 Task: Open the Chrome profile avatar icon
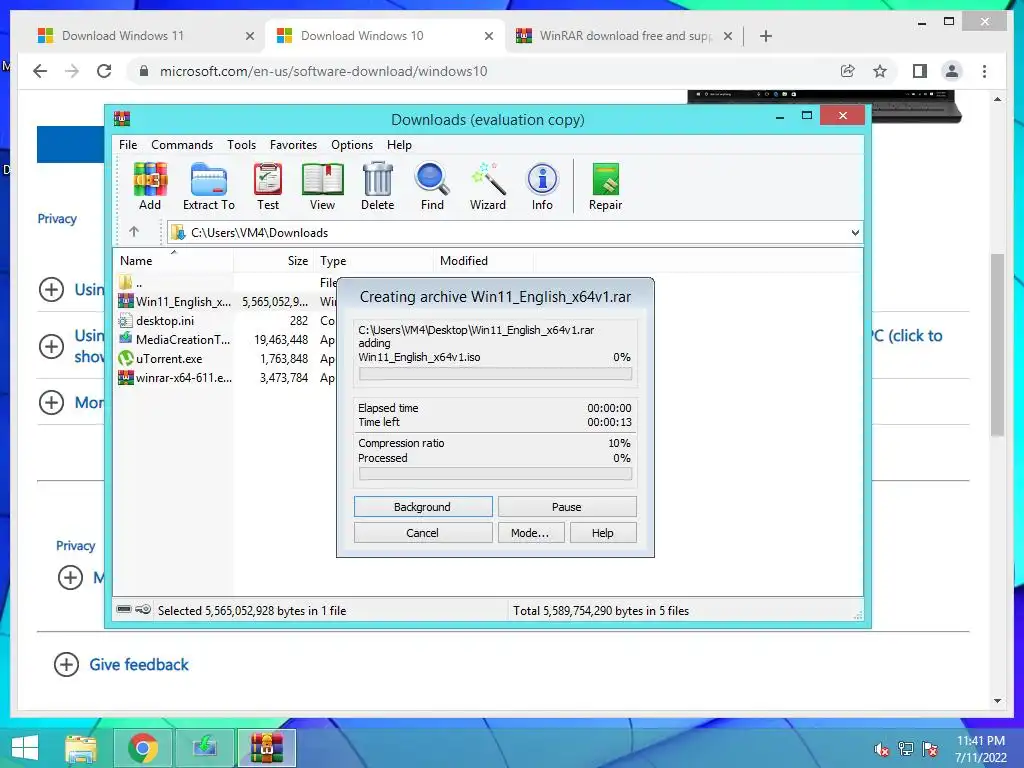coord(952,71)
